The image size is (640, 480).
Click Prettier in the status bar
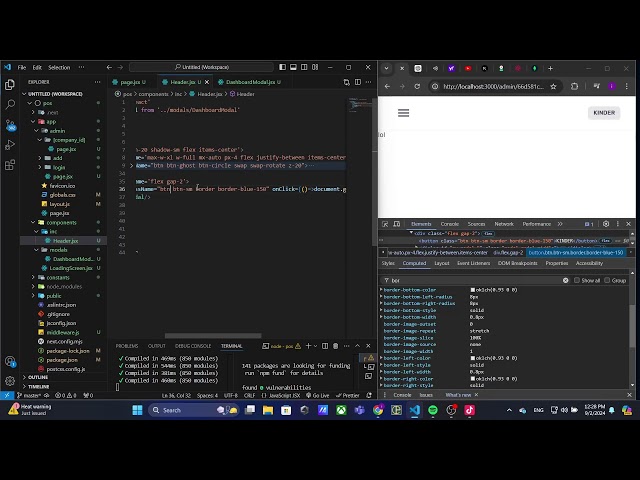[348, 395]
